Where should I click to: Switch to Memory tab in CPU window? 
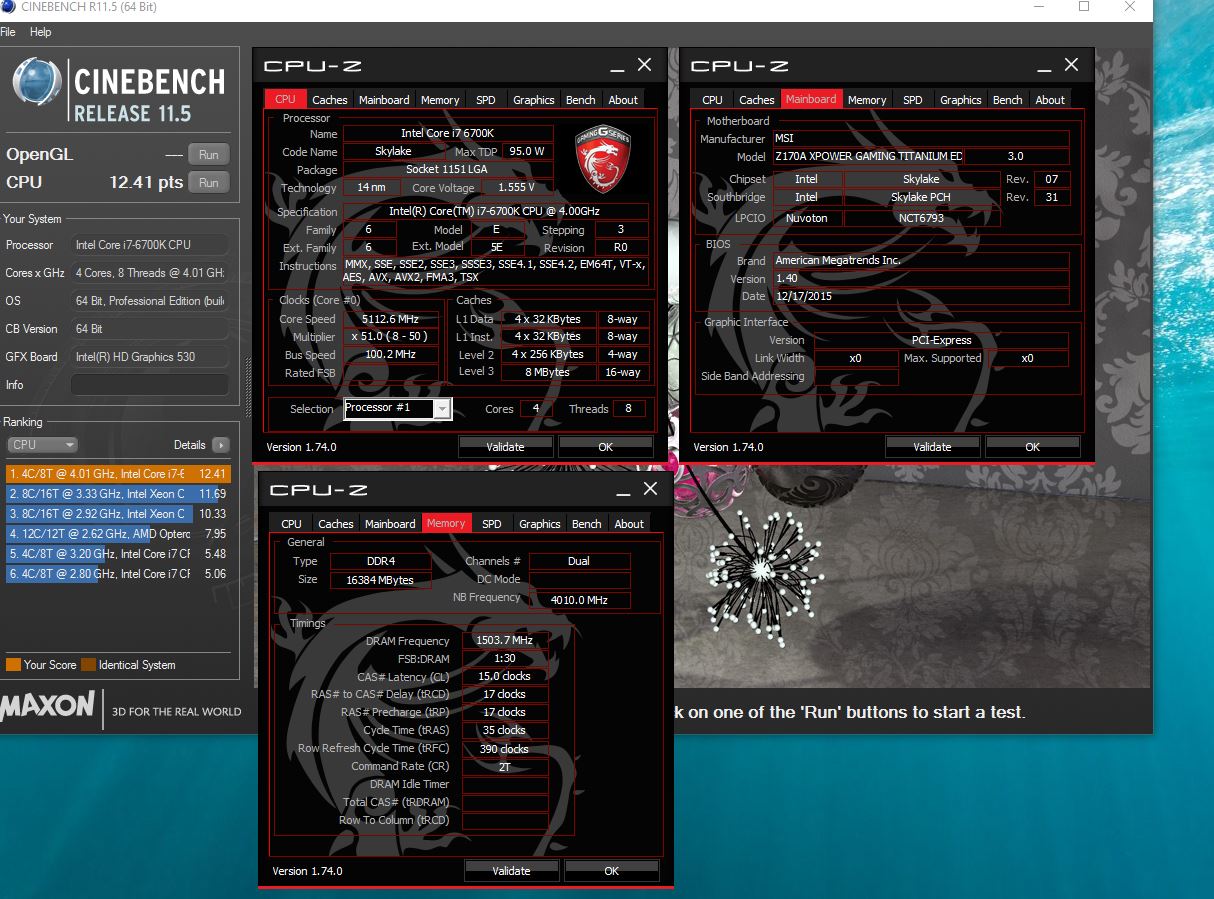click(x=440, y=100)
